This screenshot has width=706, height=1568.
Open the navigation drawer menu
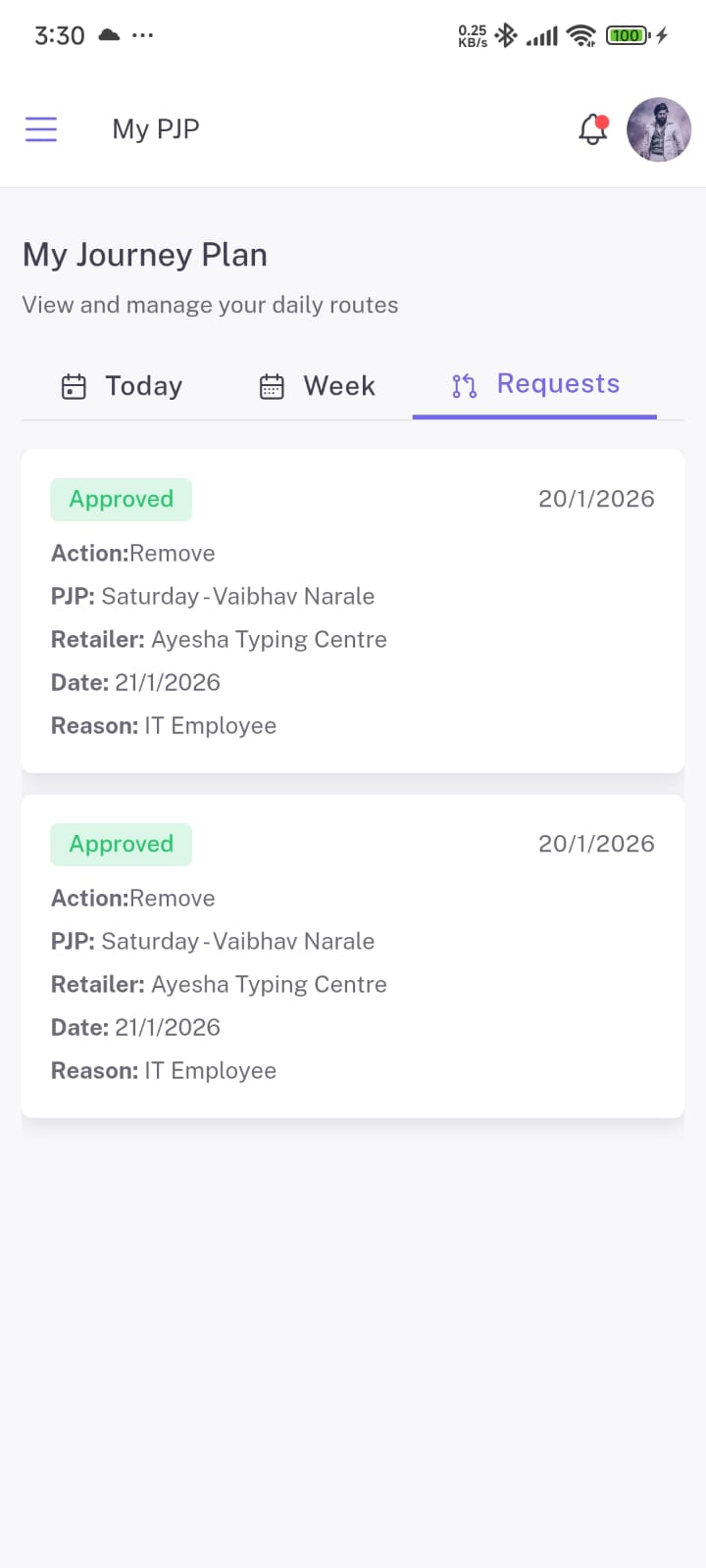click(41, 128)
